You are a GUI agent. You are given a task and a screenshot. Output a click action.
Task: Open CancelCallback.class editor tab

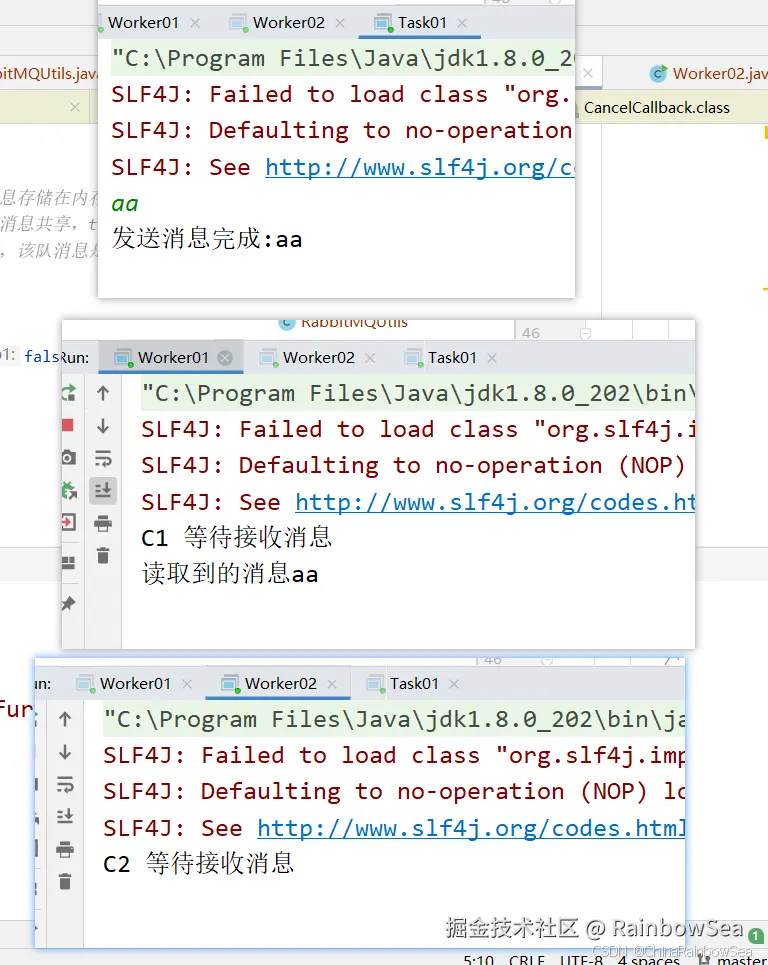657,108
